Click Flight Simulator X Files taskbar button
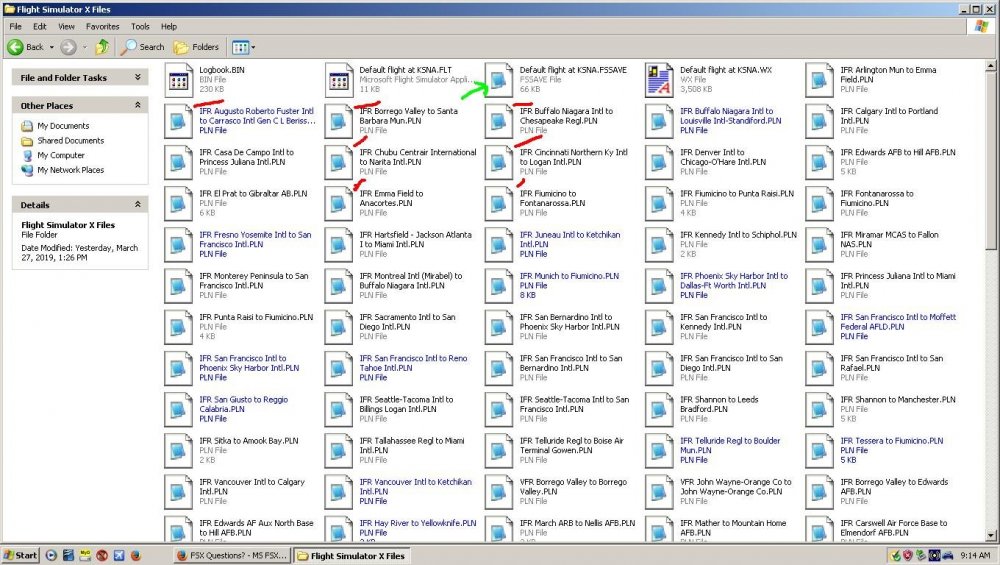Screen dimensions: 1000x565 [352, 555]
